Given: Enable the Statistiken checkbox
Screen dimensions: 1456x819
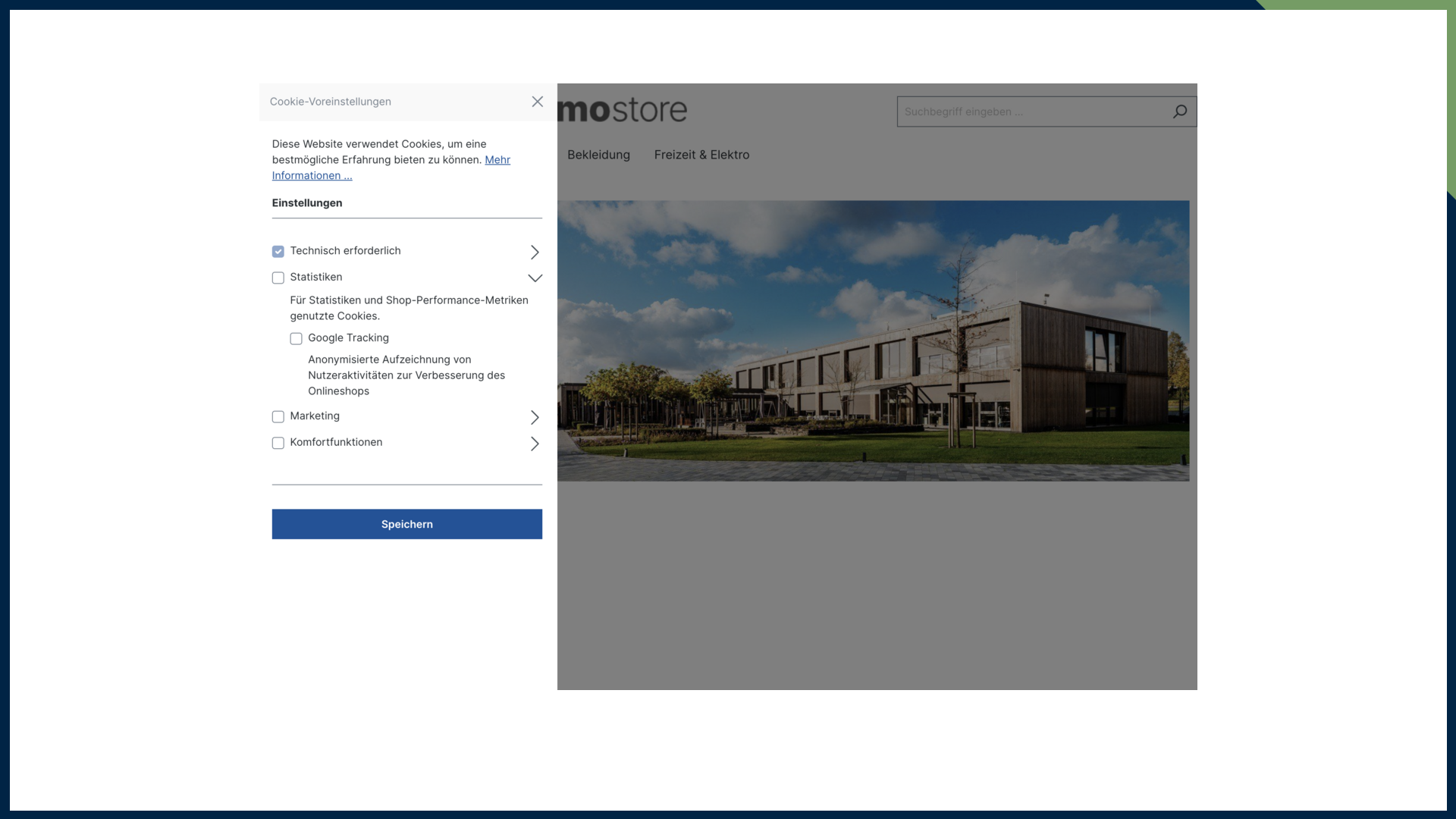Looking at the screenshot, I should pos(278,278).
